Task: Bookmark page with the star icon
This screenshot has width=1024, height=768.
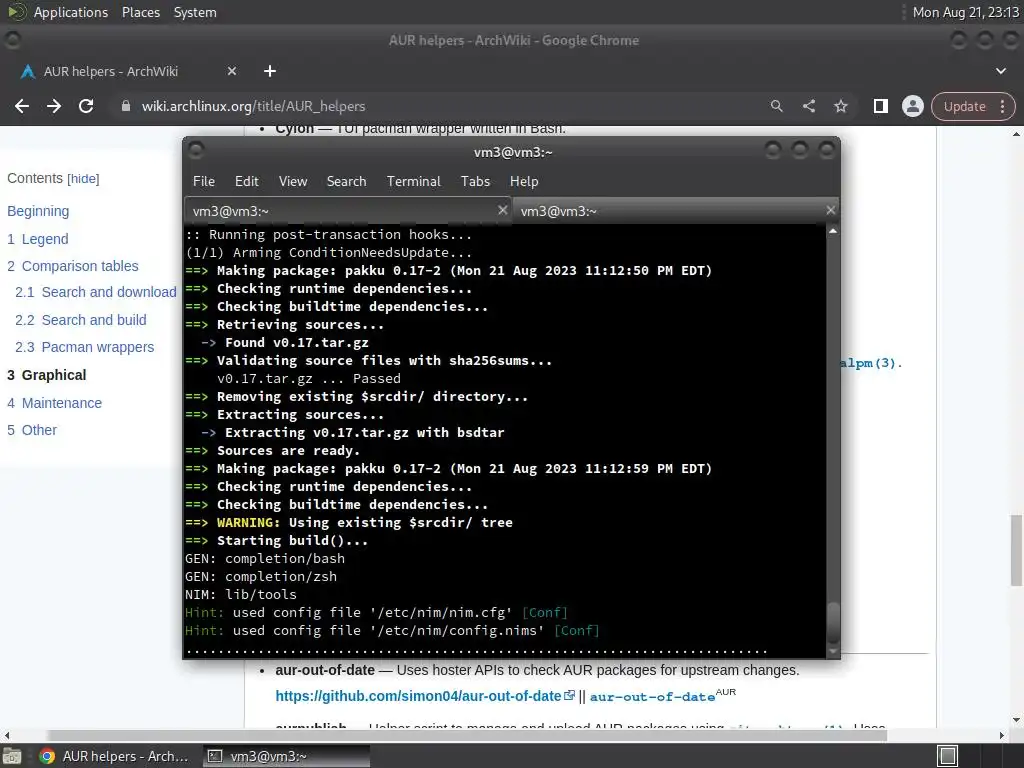Action: click(x=840, y=106)
